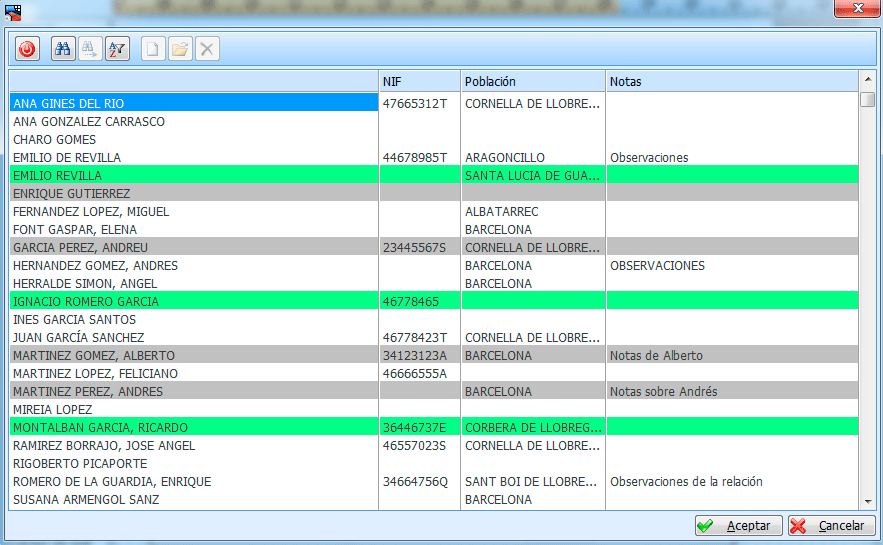
Task: Click the delete X toolbar icon
Action: tap(207, 48)
